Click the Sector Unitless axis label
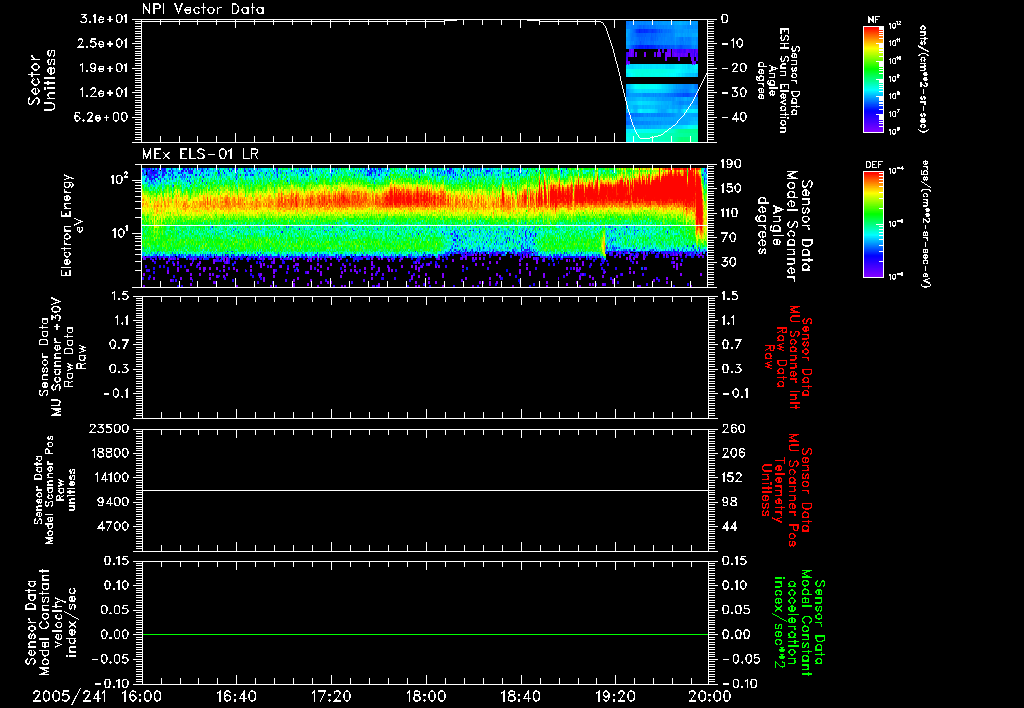The height and width of the screenshot is (708, 1024). click(x=40, y=80)
